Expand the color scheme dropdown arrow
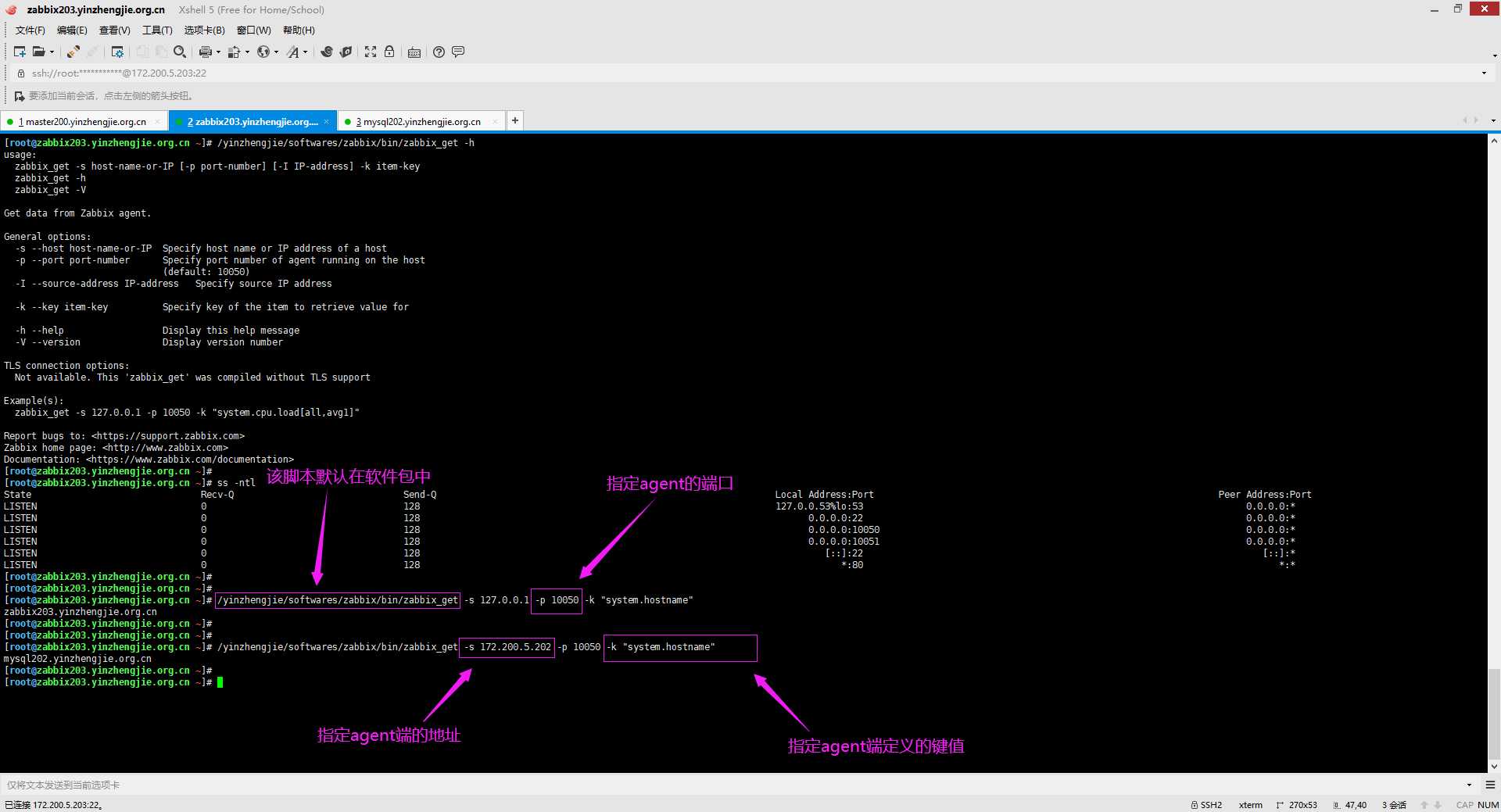Viewport: 1501px width, 812px height. [x=247, y=52]
